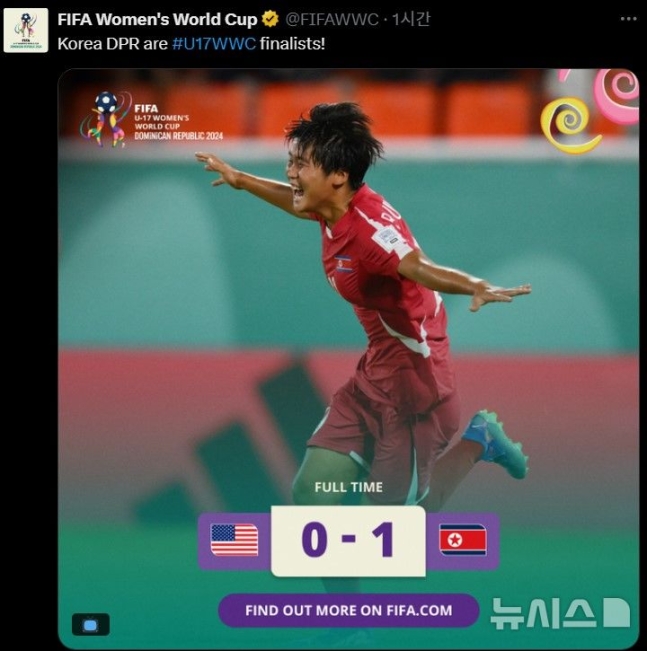This screenshot has height=651, width=647.
Task: Click the Newsis watermark logo
Action: [560, 613]
